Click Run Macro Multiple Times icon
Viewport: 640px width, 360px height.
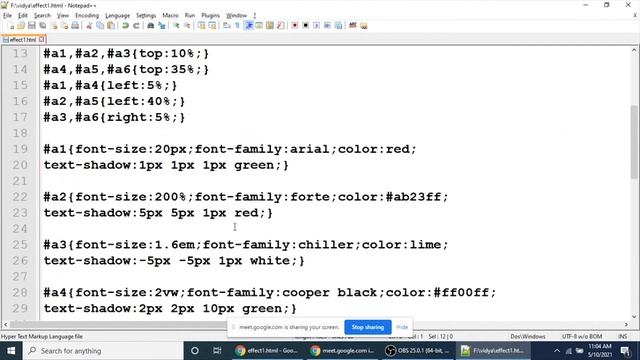327,26
